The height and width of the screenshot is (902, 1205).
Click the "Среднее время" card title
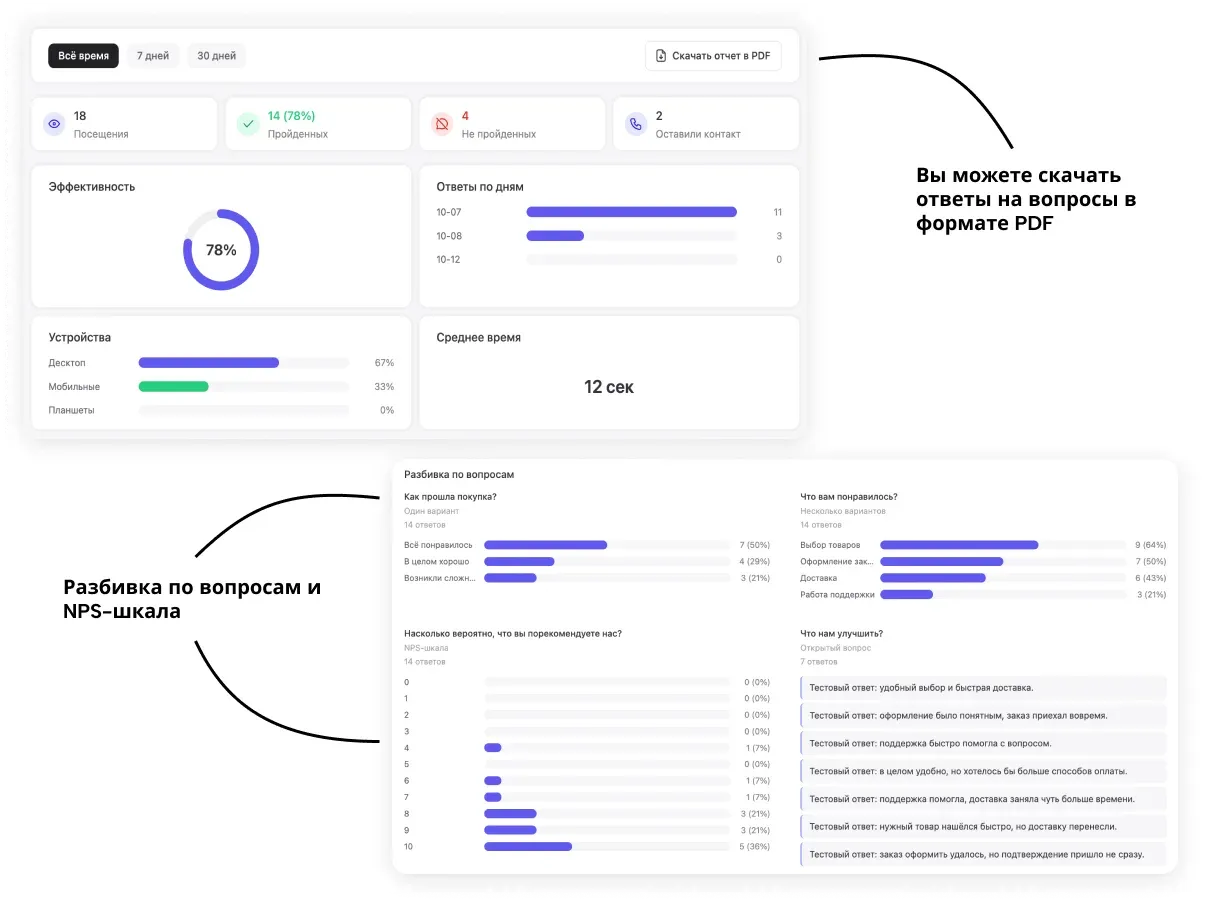point(479,338)
